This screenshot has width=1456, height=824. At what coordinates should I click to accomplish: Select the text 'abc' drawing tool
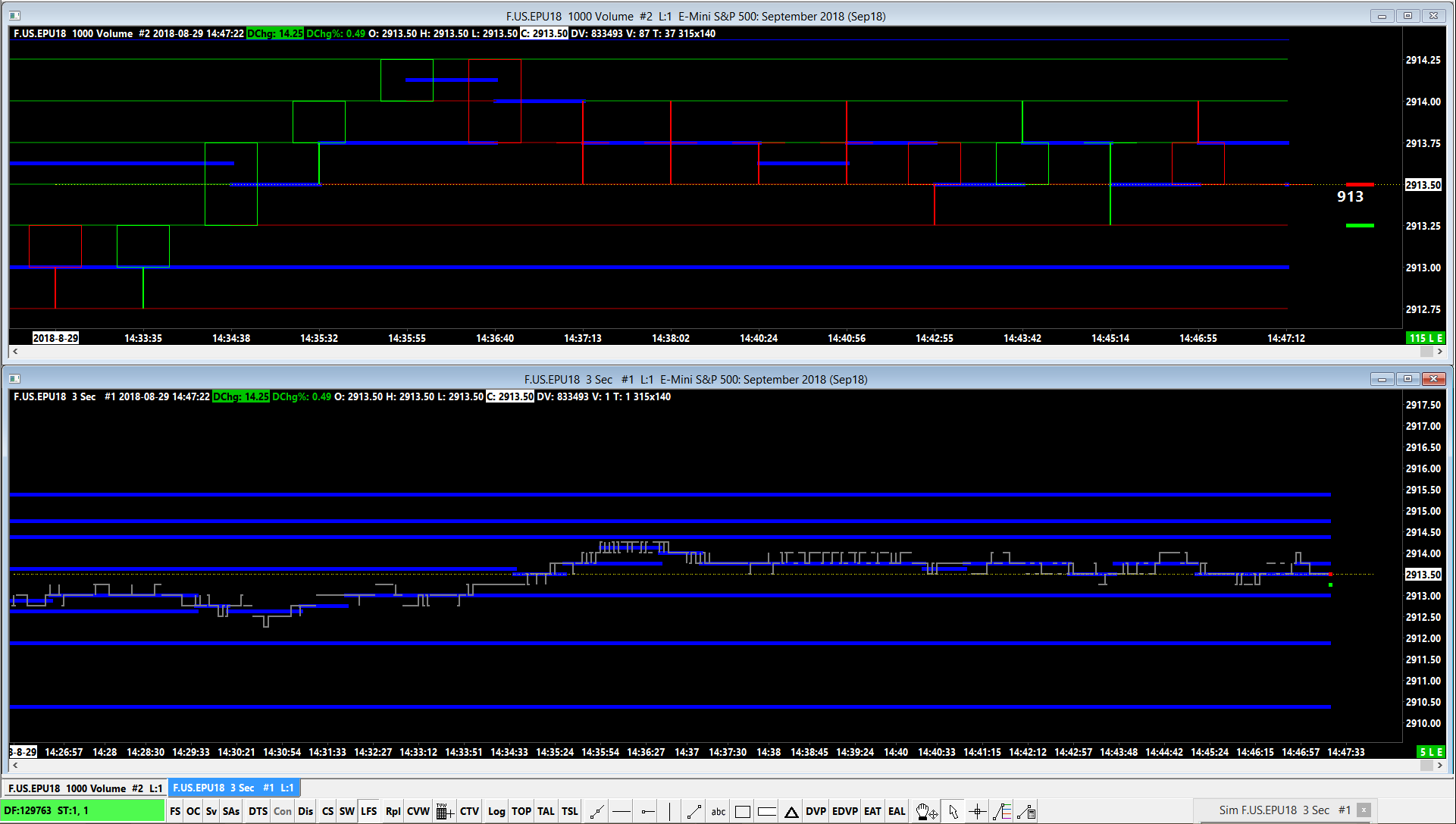[x=718, y=812]
